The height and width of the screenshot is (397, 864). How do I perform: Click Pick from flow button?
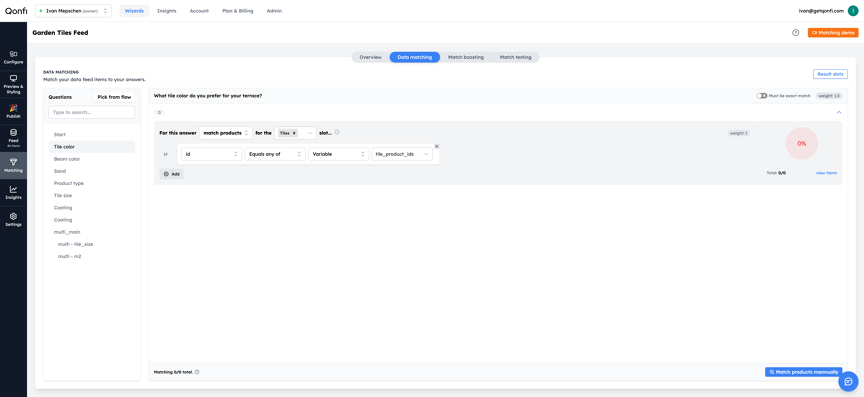tap(114, 97)
